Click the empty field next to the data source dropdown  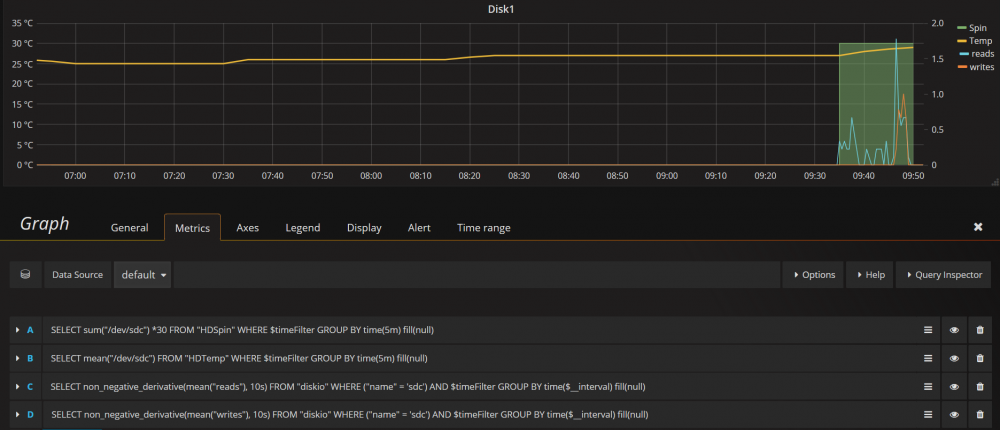pos(476,274)
